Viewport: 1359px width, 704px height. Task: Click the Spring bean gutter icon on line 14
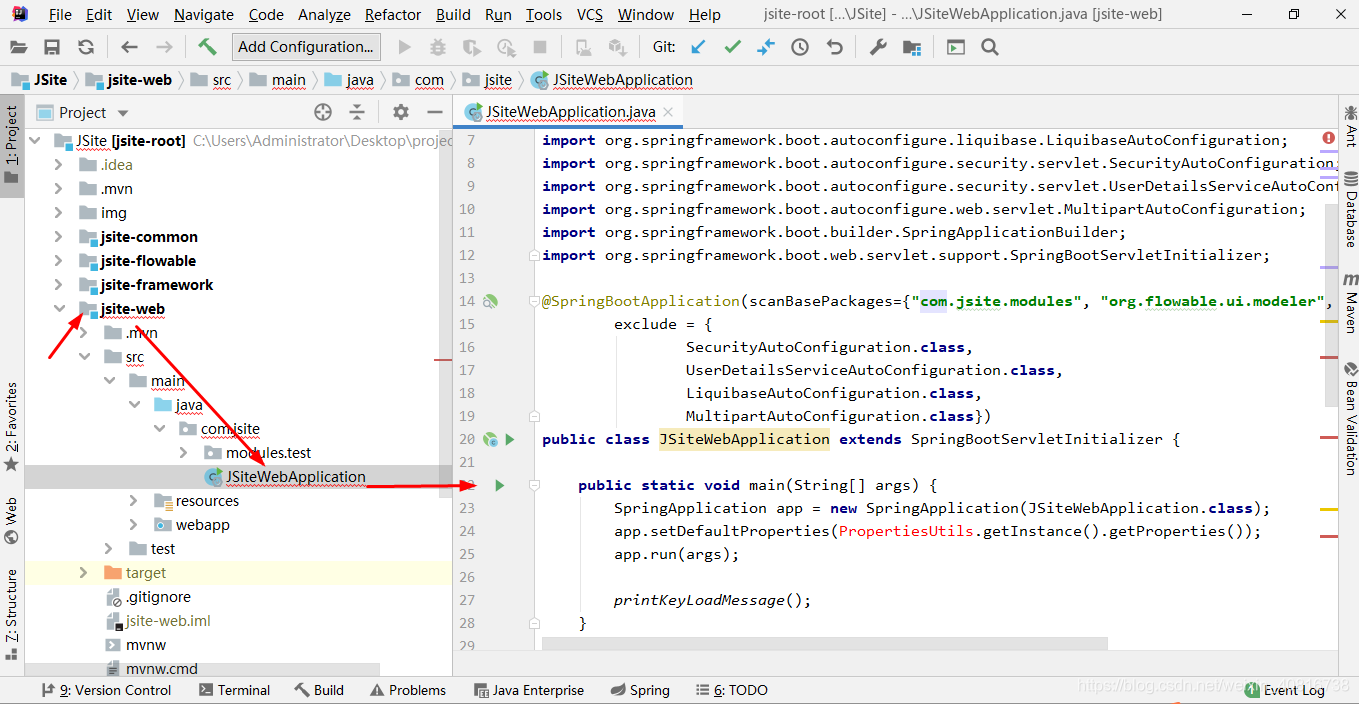[x=490, y=301]
